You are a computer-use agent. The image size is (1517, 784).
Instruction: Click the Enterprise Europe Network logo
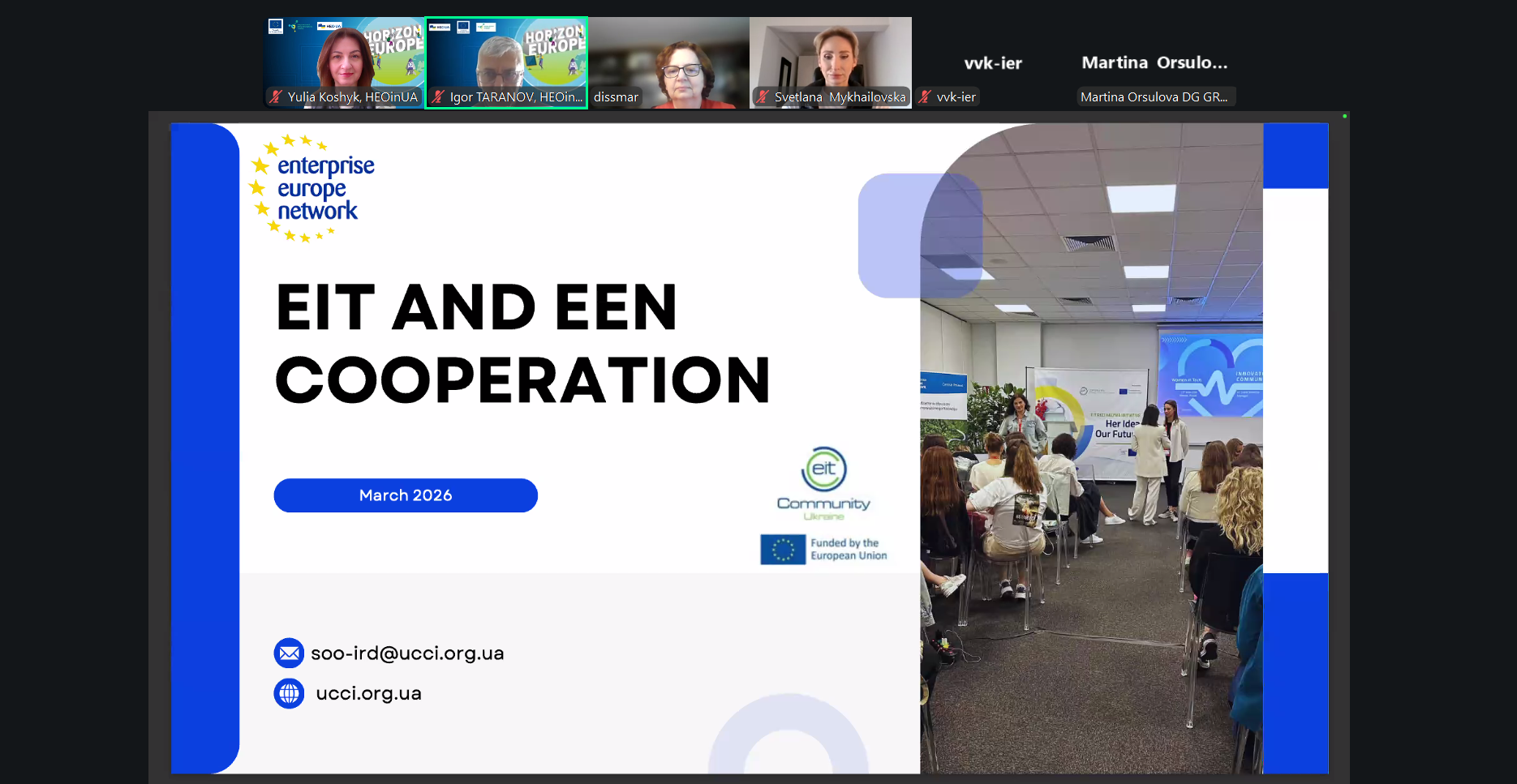pos(313,189)
